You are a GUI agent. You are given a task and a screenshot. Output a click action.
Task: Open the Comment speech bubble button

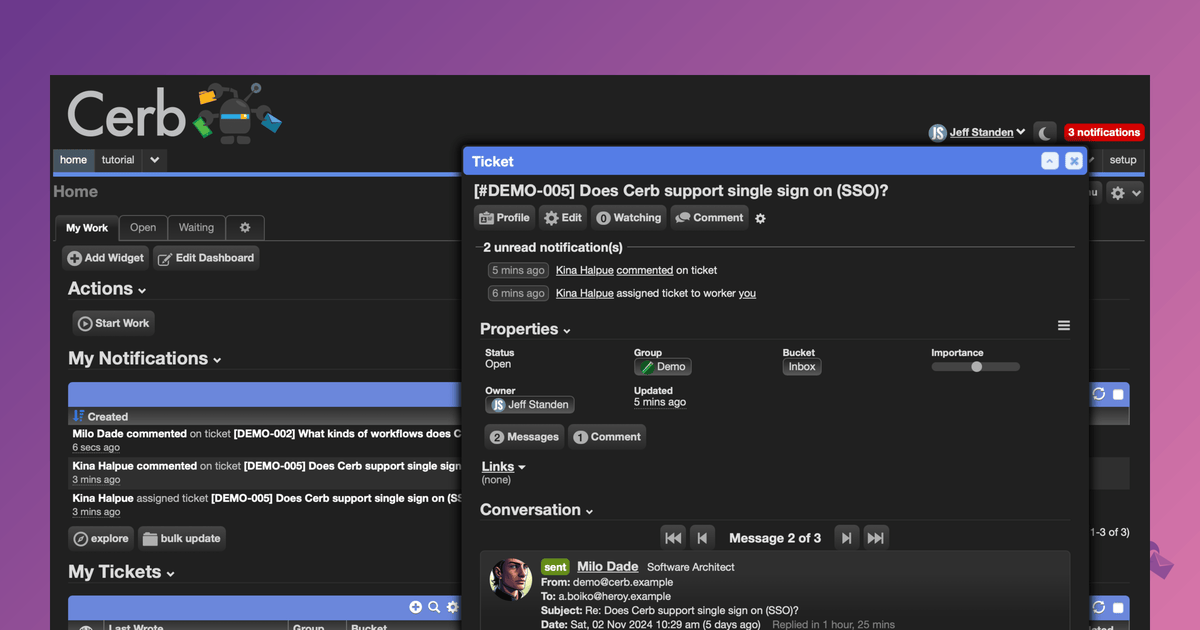[709, 217]
